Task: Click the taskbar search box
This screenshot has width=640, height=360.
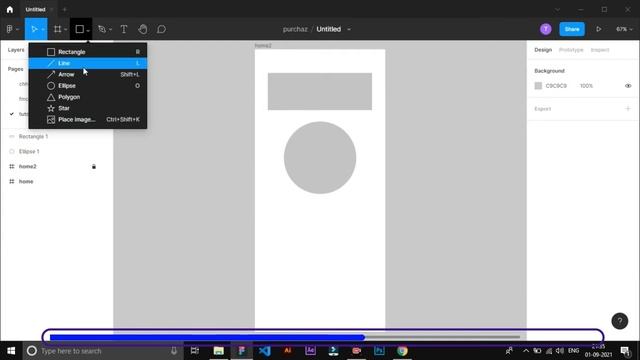Action: tap(102, 351)
